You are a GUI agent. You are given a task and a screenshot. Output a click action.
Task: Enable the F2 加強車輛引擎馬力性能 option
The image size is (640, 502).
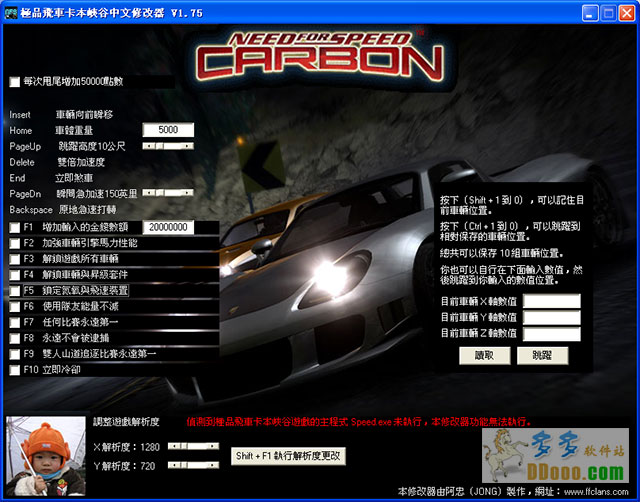15,243
